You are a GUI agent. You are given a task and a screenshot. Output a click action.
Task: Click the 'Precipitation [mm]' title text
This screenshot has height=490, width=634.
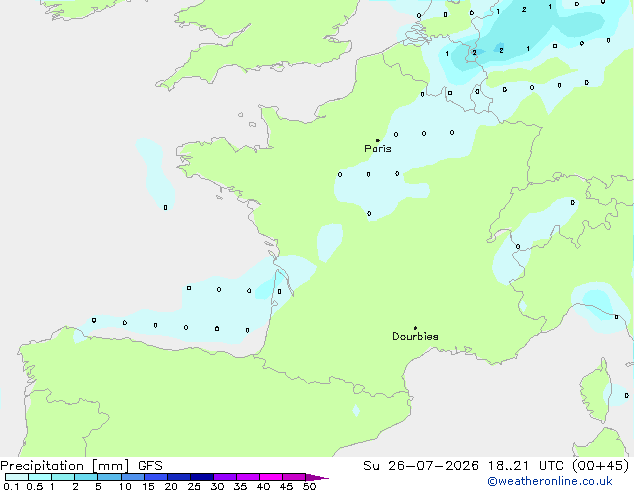coord(65,466)
